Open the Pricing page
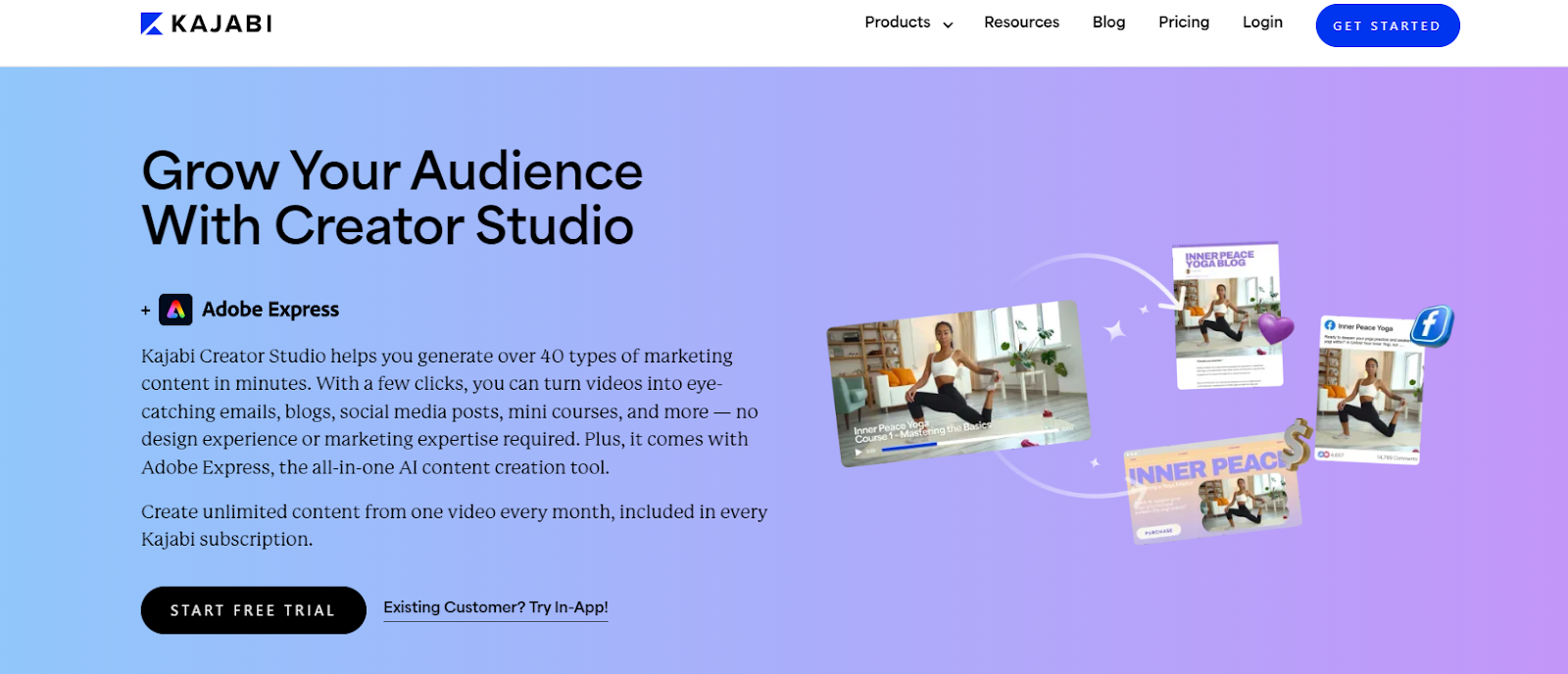Screen dimensions: 1568x674 coord(1184,23)
